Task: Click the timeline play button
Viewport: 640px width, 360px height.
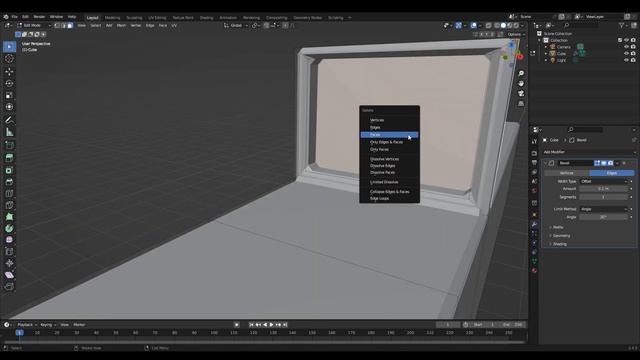Action: [x=271, y=324]
